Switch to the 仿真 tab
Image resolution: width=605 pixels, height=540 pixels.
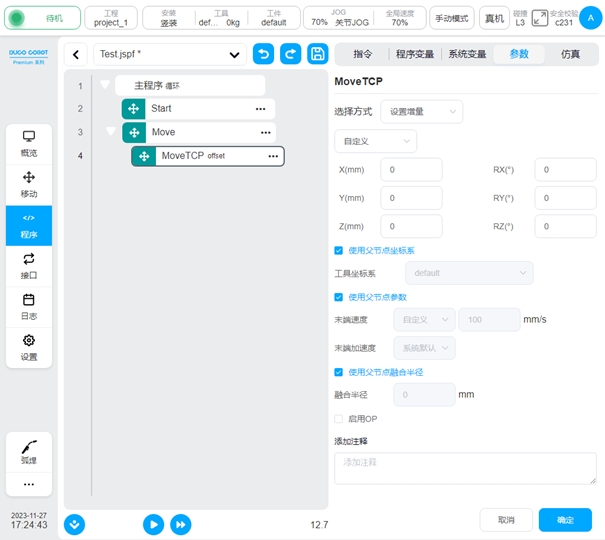(570, 54)
